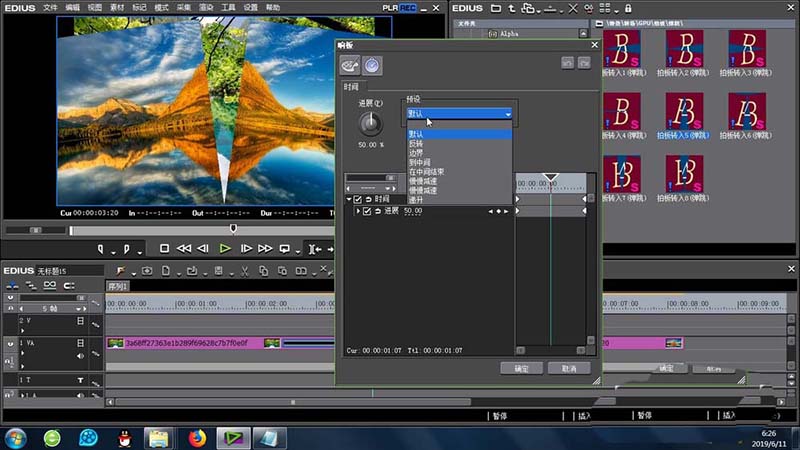The width and height of the screenshot is (800, 450).
Task: Toggle the 进展 row checkbox
Action: [x=367, y=211]
